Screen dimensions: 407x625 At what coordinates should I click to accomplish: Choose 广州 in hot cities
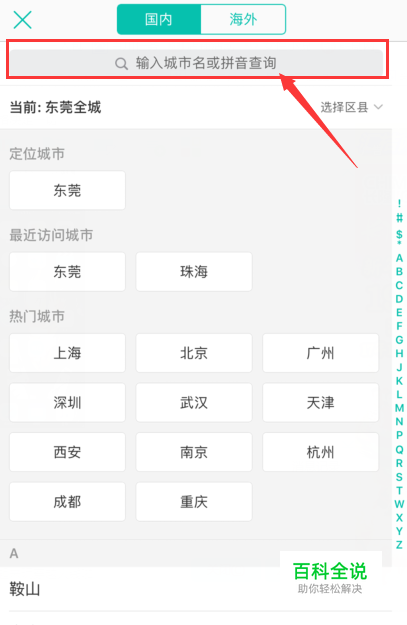pos(320,353)
